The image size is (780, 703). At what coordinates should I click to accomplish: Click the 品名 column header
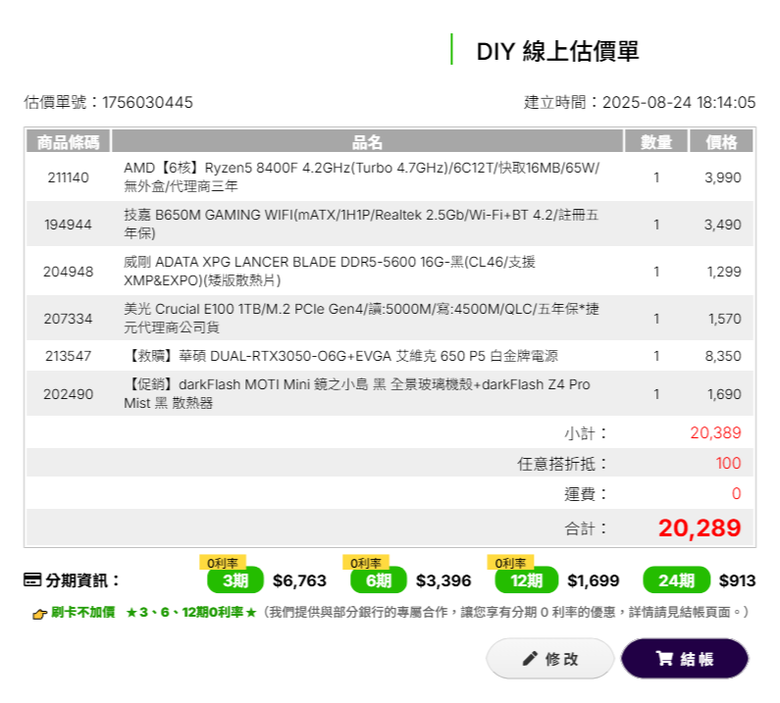[x=367, y=141]
